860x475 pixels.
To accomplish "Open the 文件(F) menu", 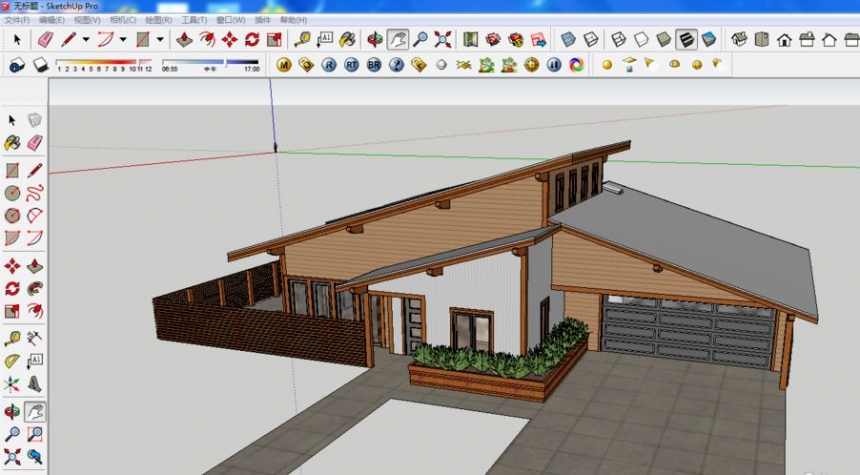I will (x=18, y=20).
